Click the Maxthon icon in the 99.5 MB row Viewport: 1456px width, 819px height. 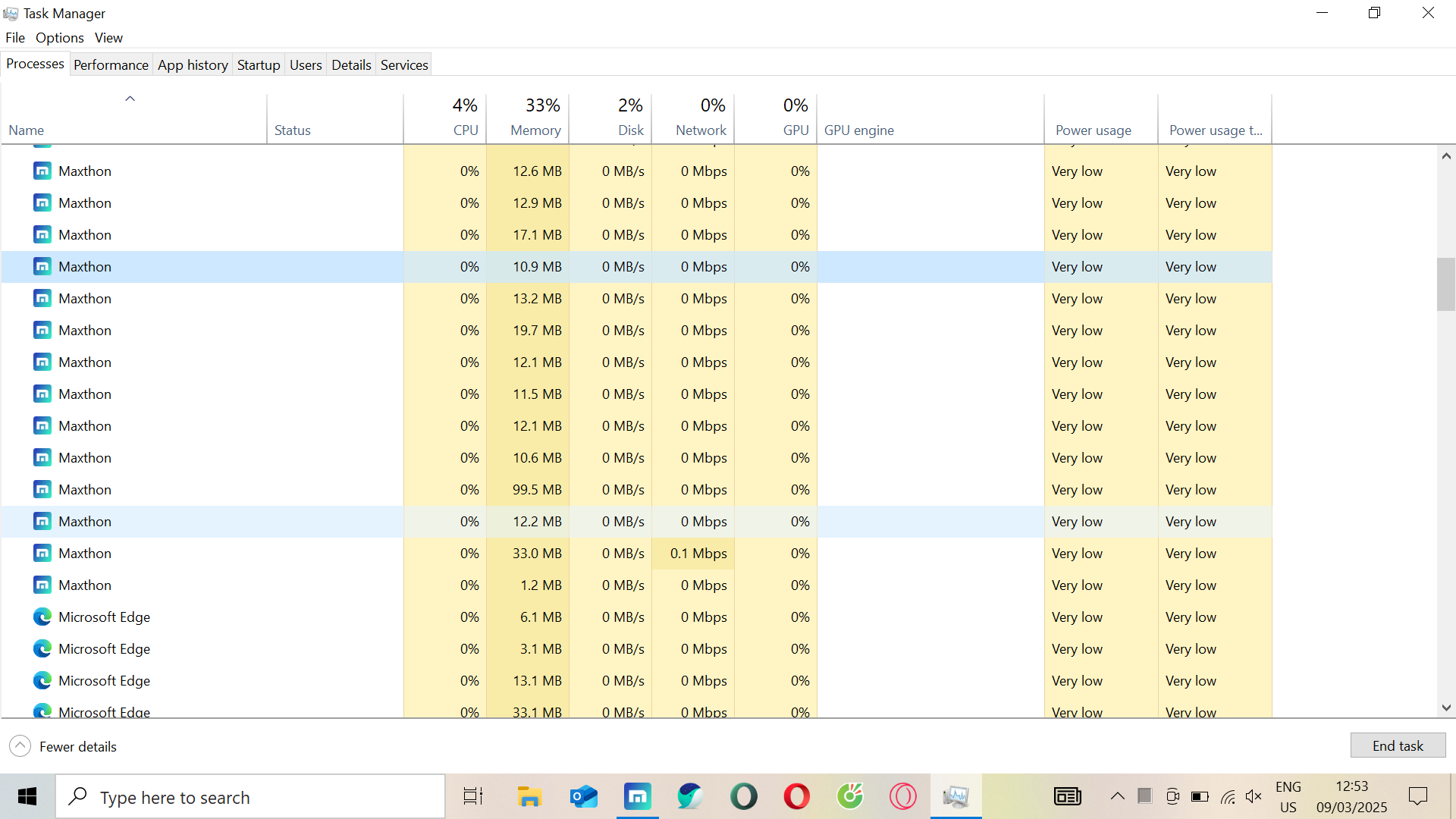[x=42, y=490]
